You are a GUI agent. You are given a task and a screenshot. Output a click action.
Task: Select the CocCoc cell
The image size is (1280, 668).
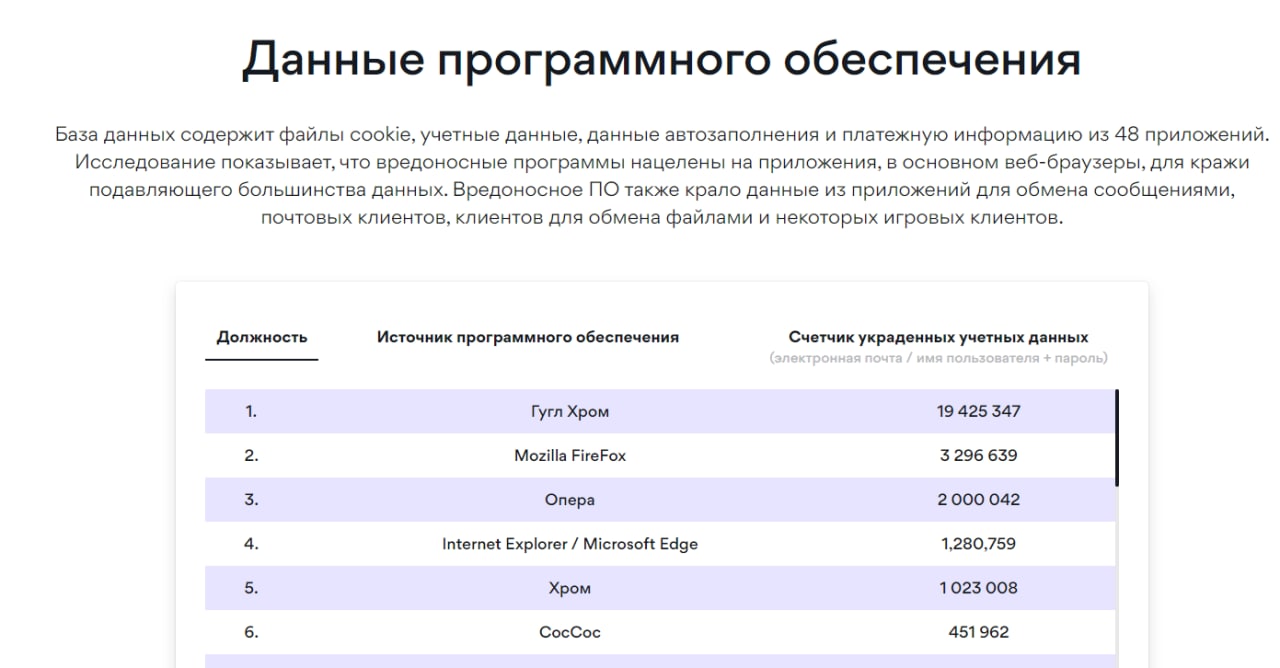[570, 632]
